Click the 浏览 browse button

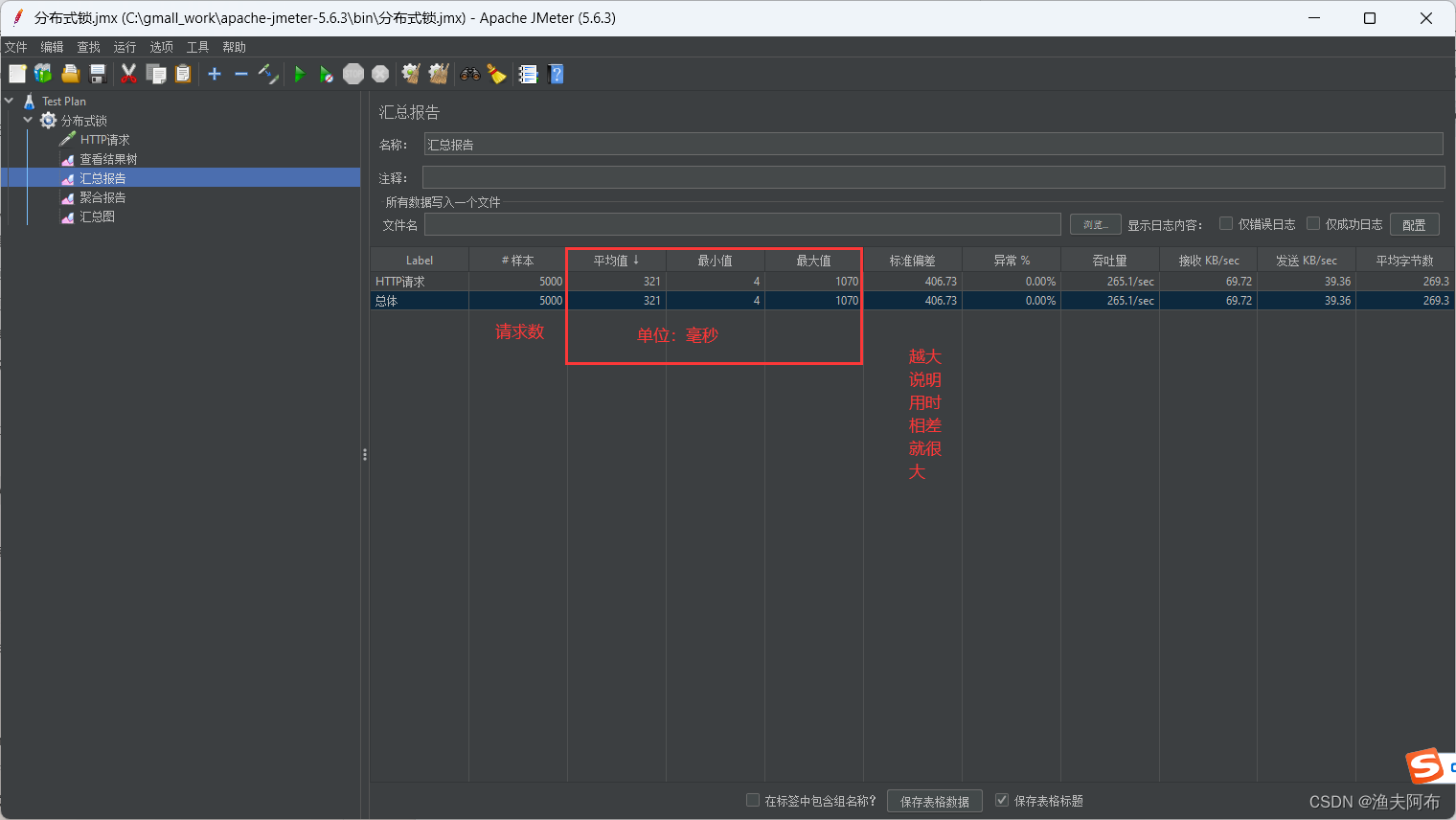[x=1095, y=224]
